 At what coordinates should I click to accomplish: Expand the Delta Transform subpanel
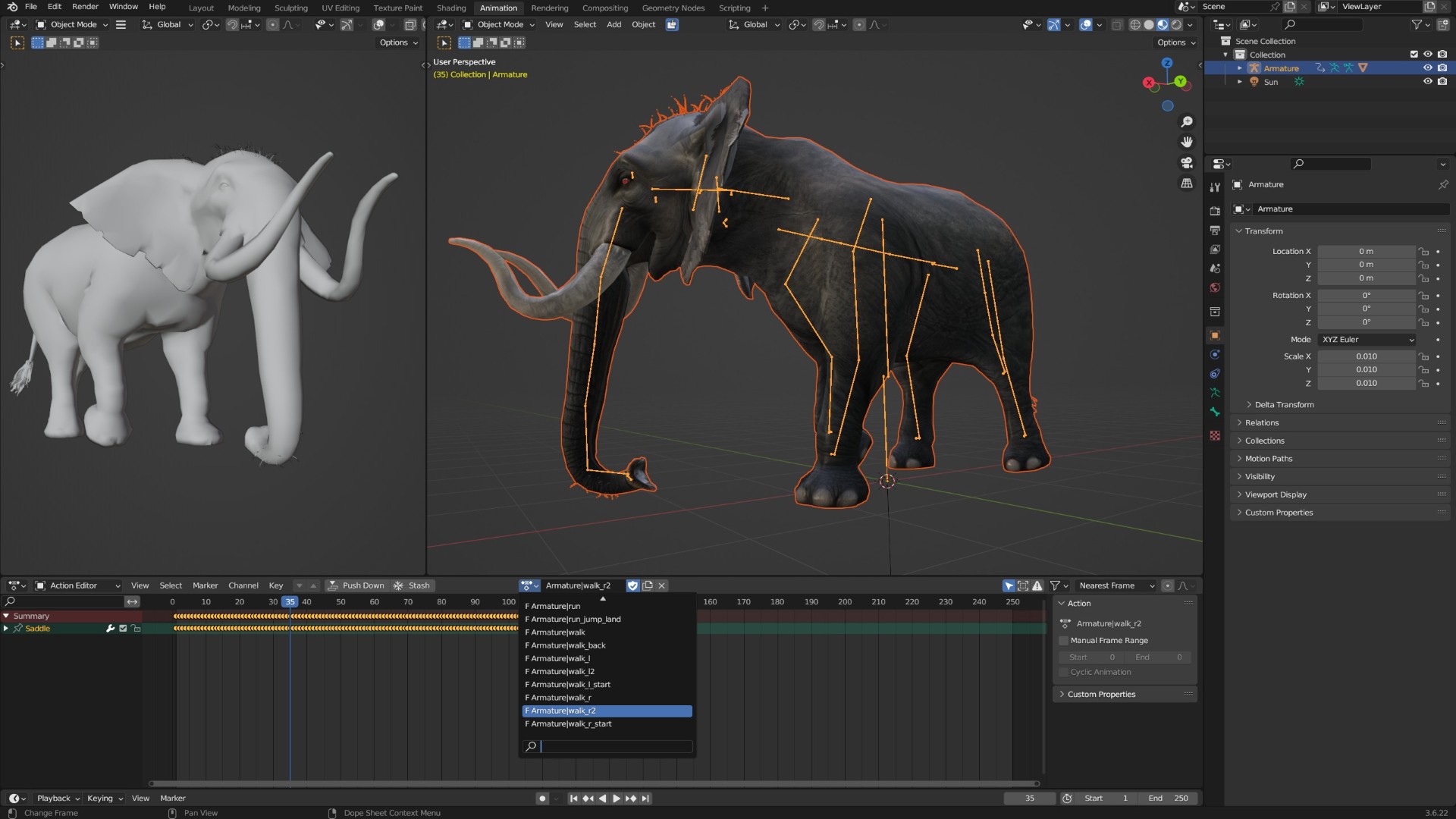coord(1285,405)
